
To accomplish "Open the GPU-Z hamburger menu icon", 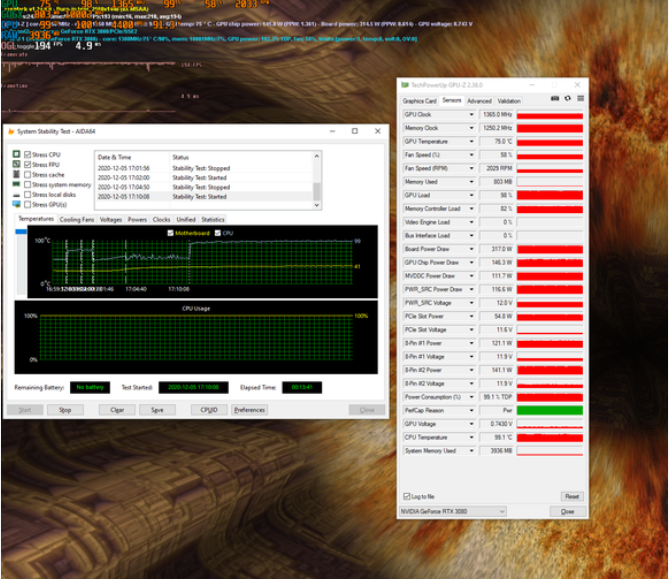I will (580, 99).
